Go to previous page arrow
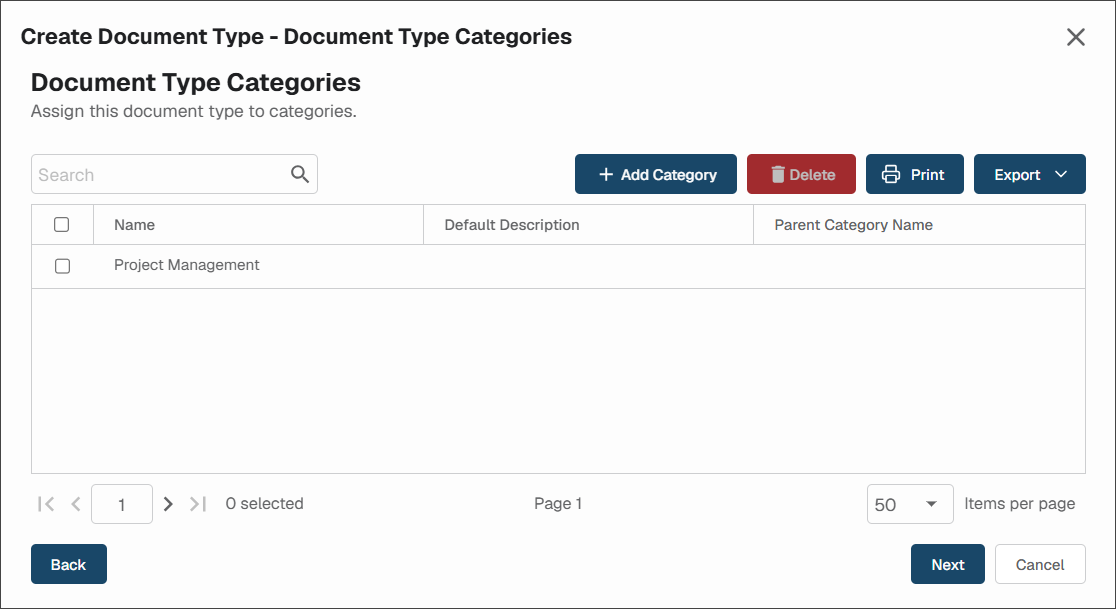 click(76, 504)
